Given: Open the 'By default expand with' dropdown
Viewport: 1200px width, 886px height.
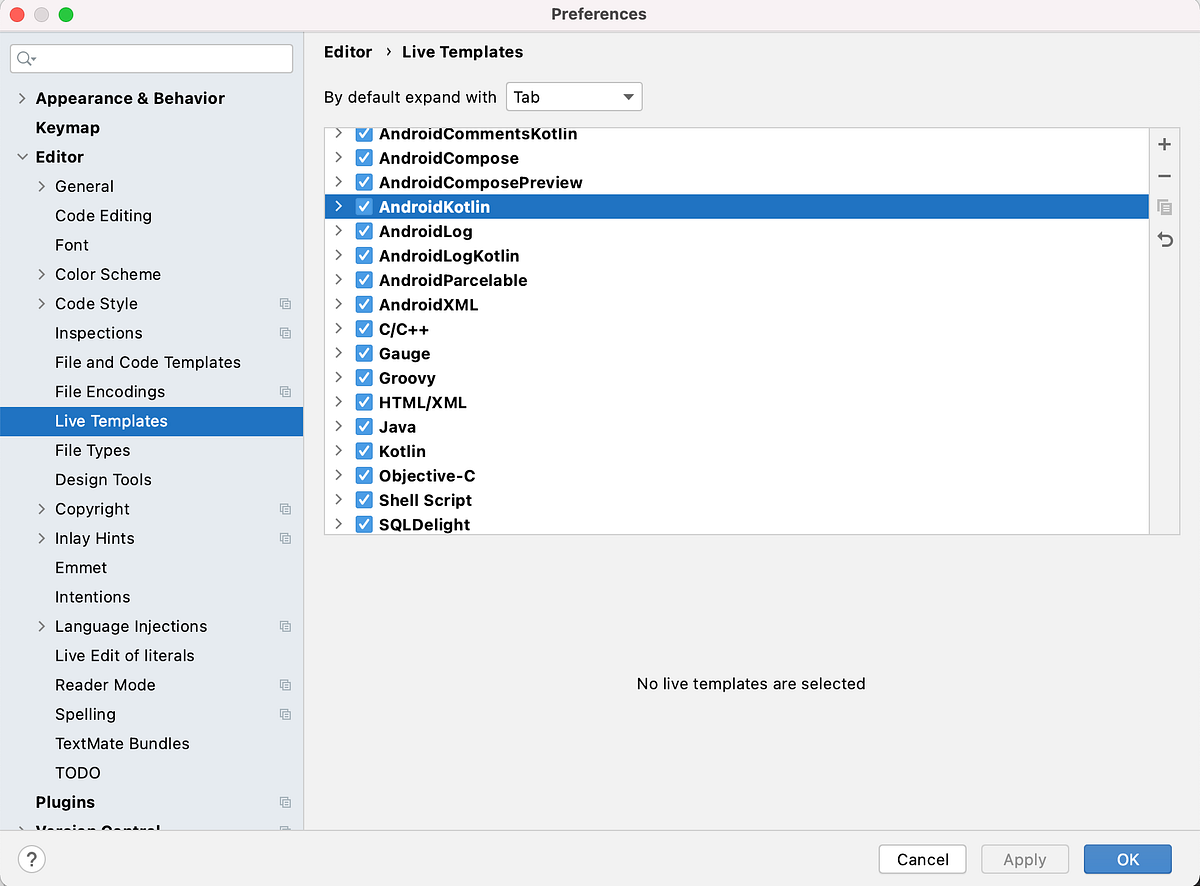Looking at the screenshot, I should [x=573, y=96].
